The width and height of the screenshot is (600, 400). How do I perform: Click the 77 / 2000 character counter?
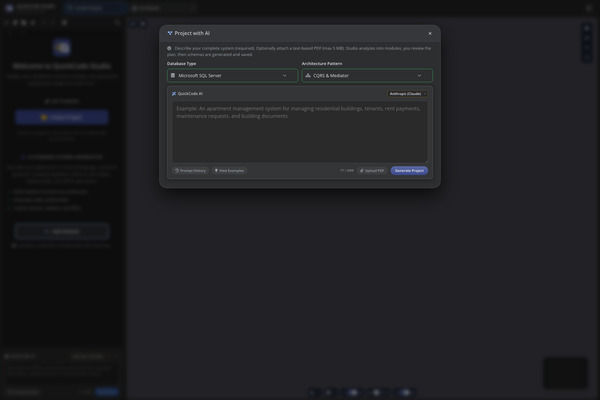pos(347,171)
